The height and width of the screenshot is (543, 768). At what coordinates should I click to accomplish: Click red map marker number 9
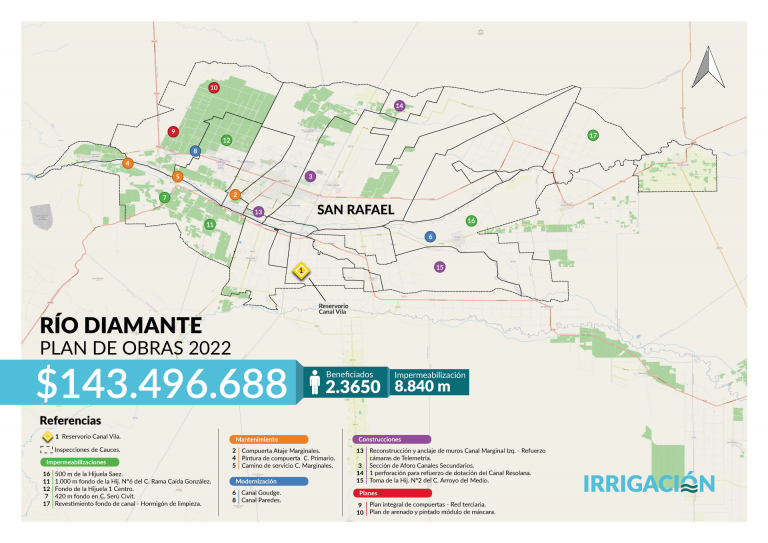click(174, 131)
